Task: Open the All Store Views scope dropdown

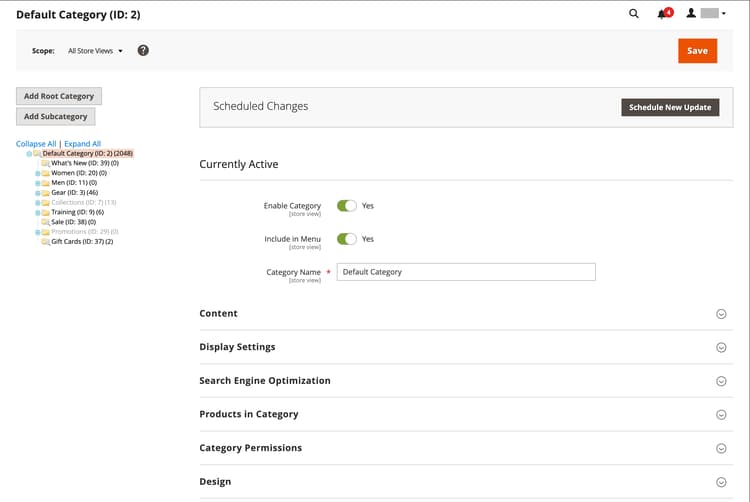Action: click(x=95, y=51)
